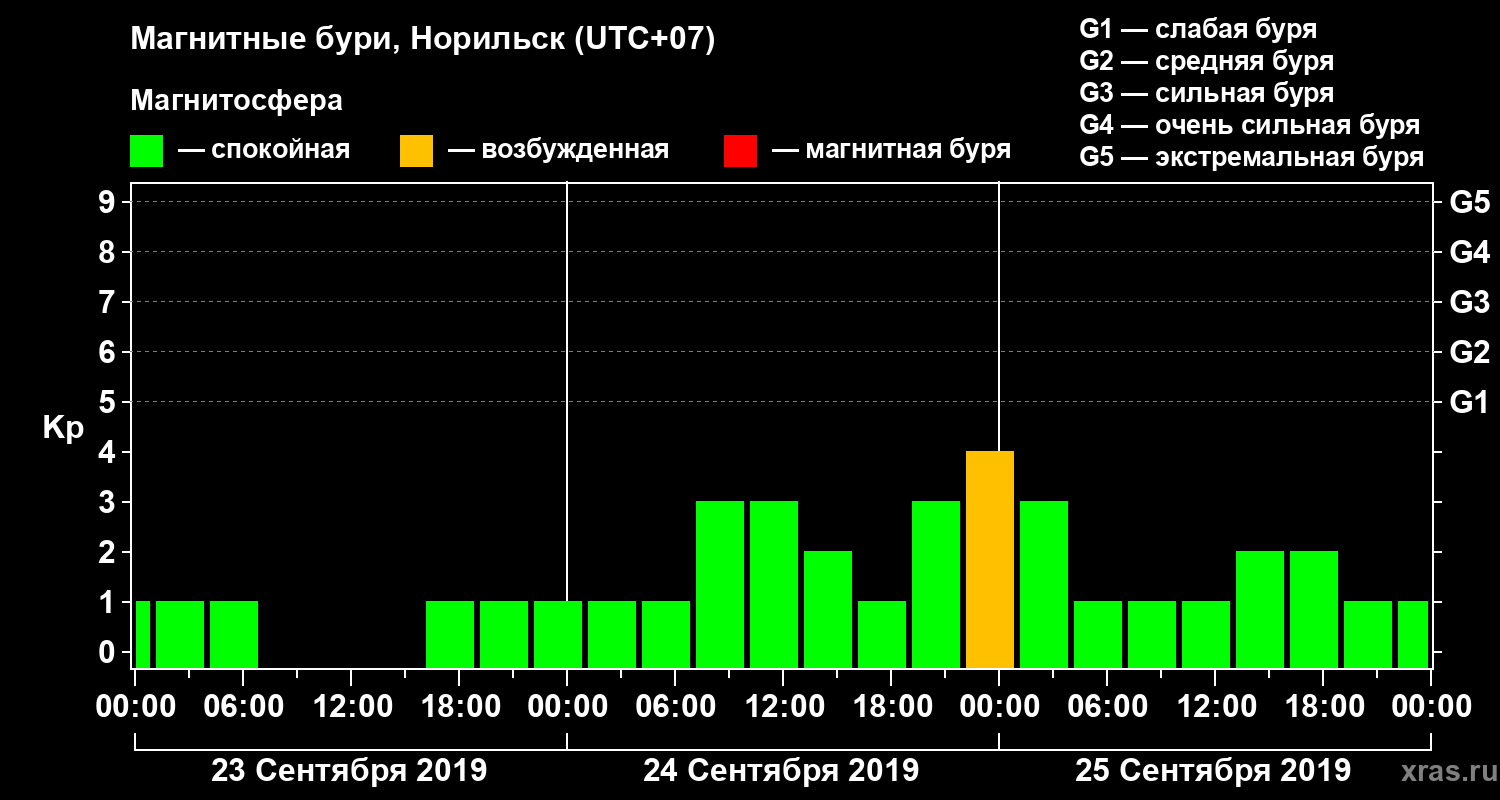Click the green 'спокойная' legend swatch
Viewport: 1500px width, 800px height.
tap(146, 151)
